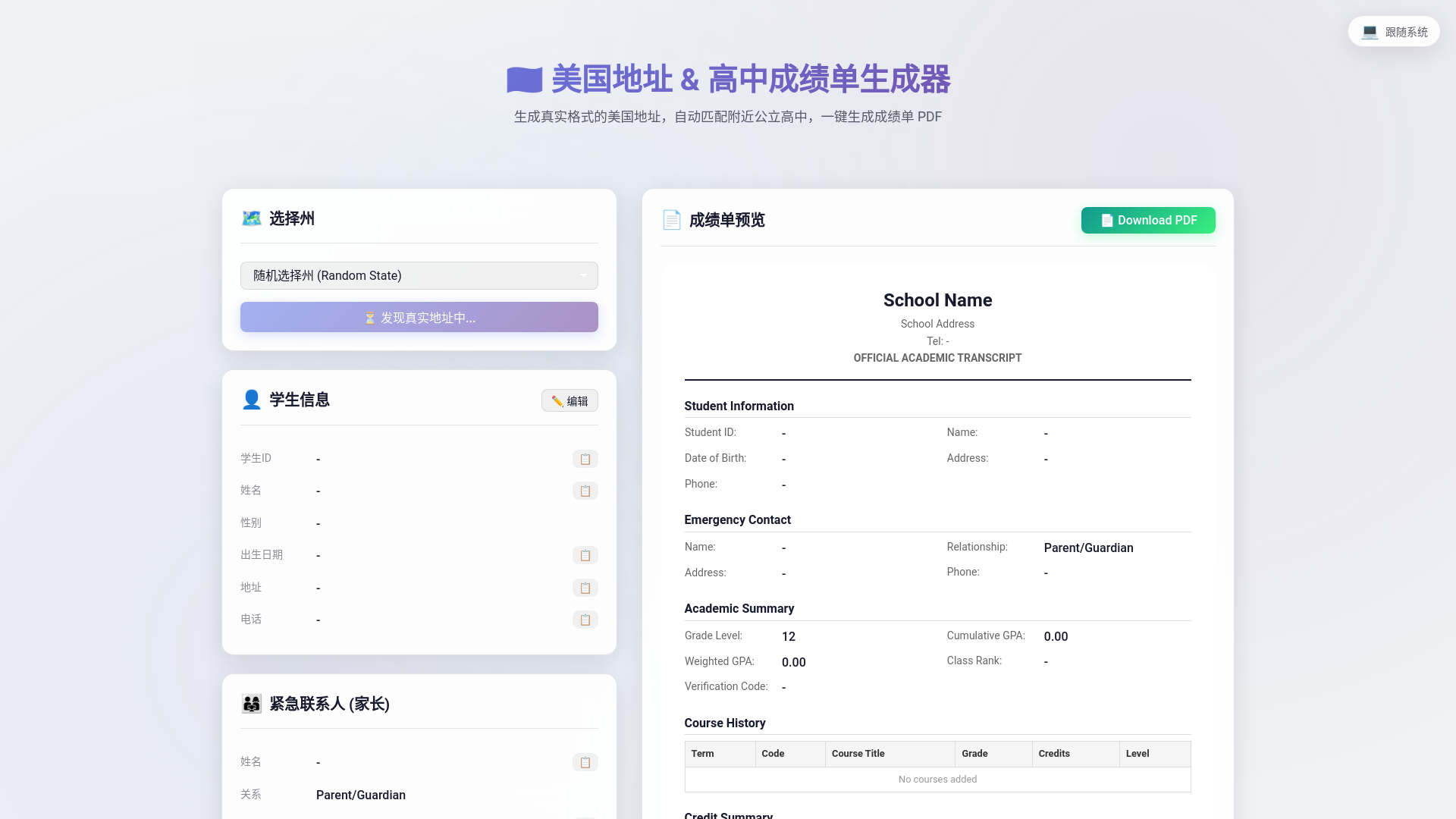This screenshot has width=1456, height=819.
Task: Click the document icon beside 成绩单预览
Action: pos(671,220)
